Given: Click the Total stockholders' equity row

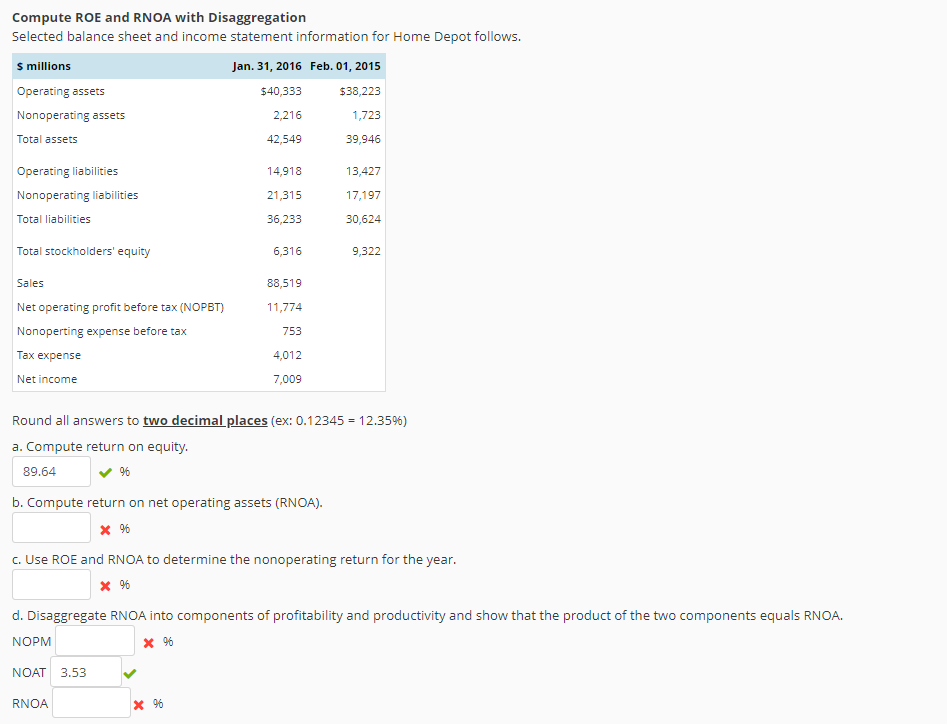Looking at the screenshot, I should point(82,251).
